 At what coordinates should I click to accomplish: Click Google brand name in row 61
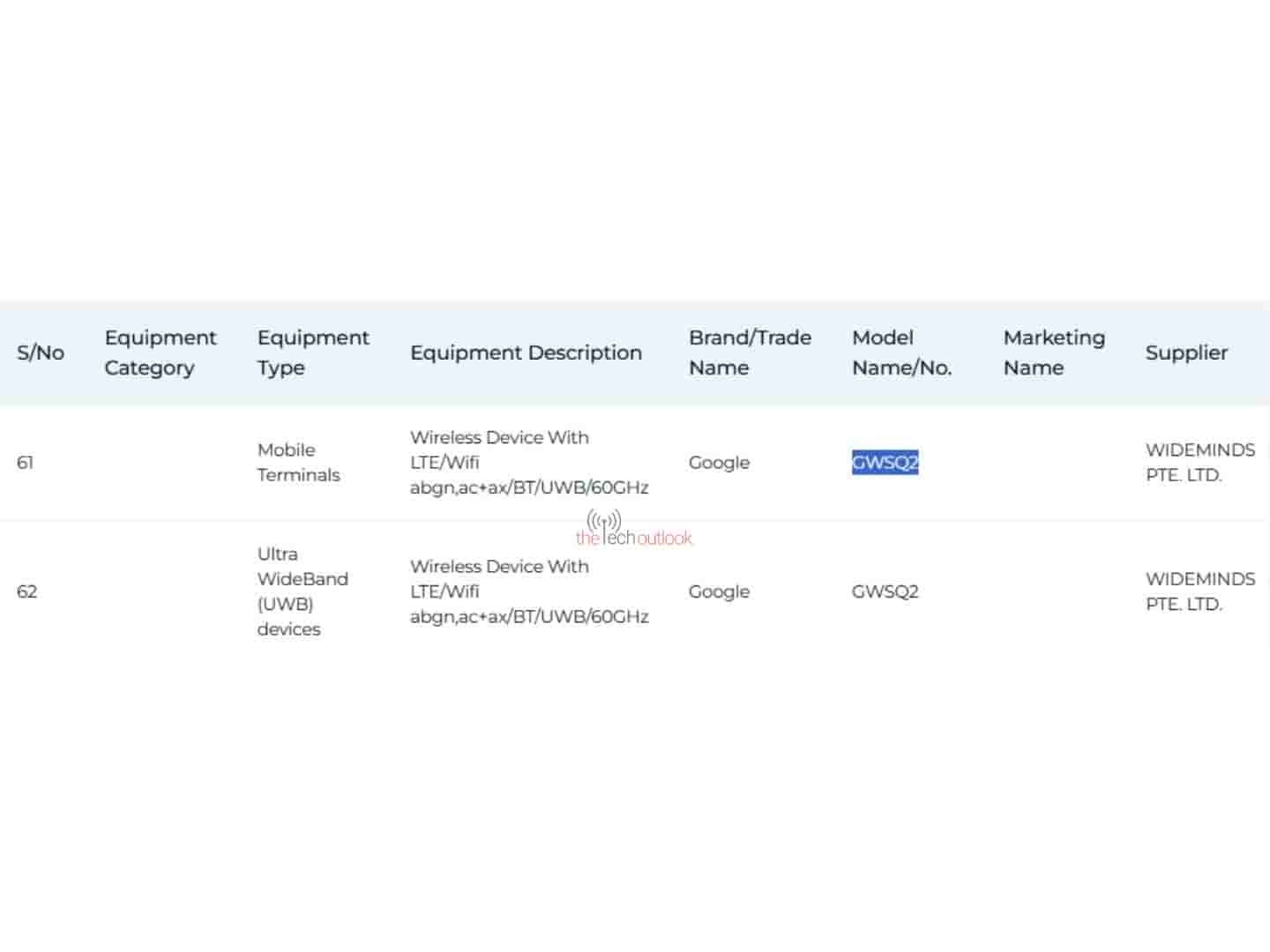(x=719, y=463)
